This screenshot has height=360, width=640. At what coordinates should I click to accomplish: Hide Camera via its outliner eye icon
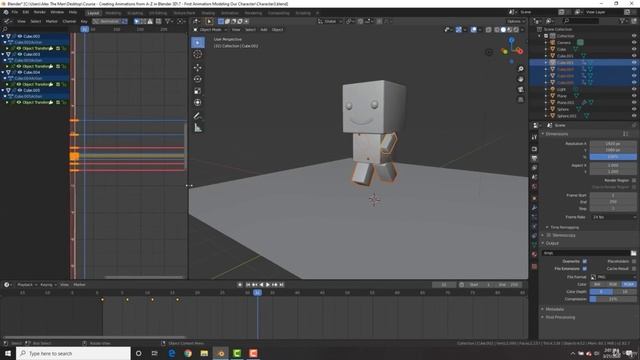pyautogui.click(x=634, y=42)
